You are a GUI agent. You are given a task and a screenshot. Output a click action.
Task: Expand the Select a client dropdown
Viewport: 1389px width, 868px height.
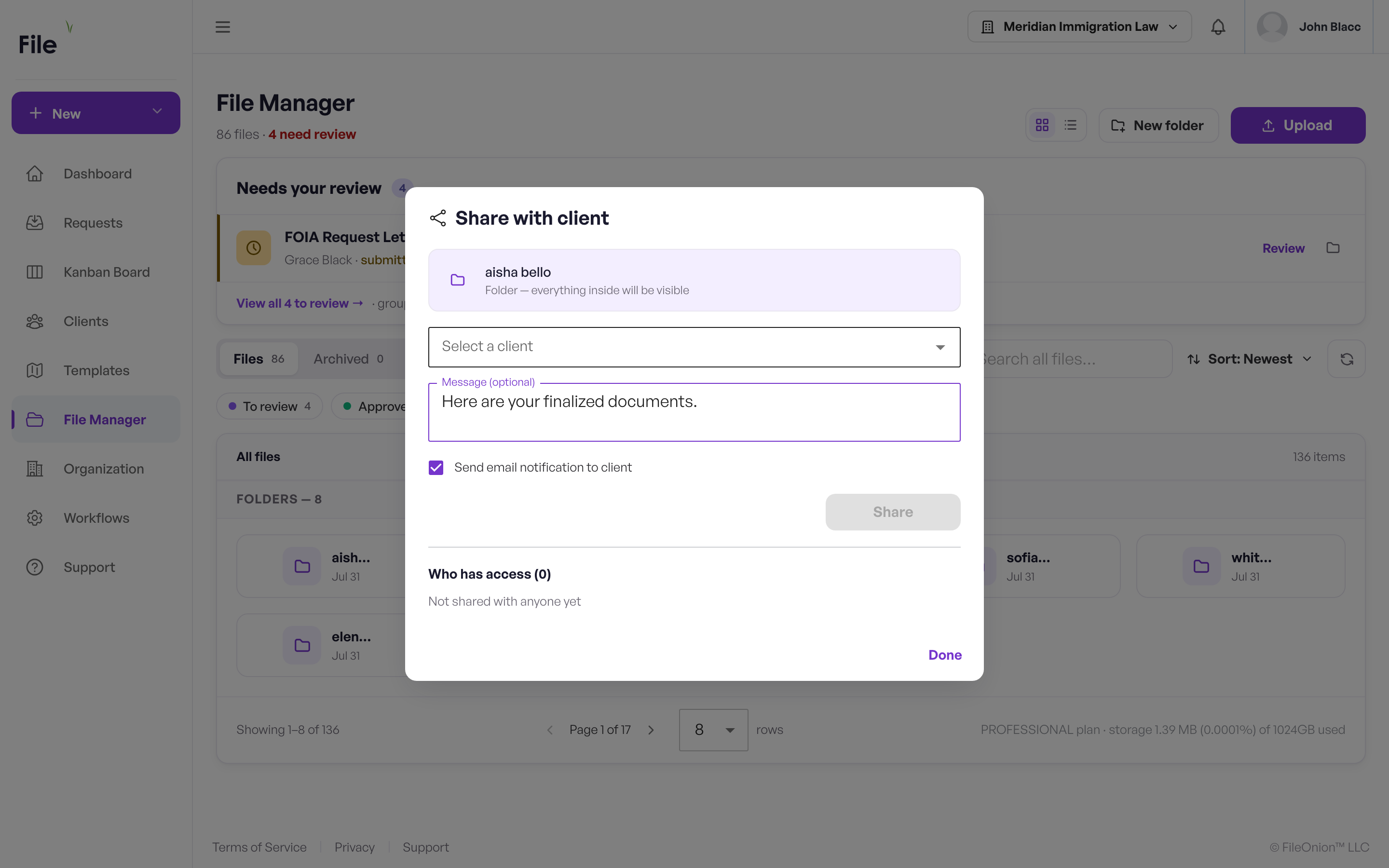point(694,347)
